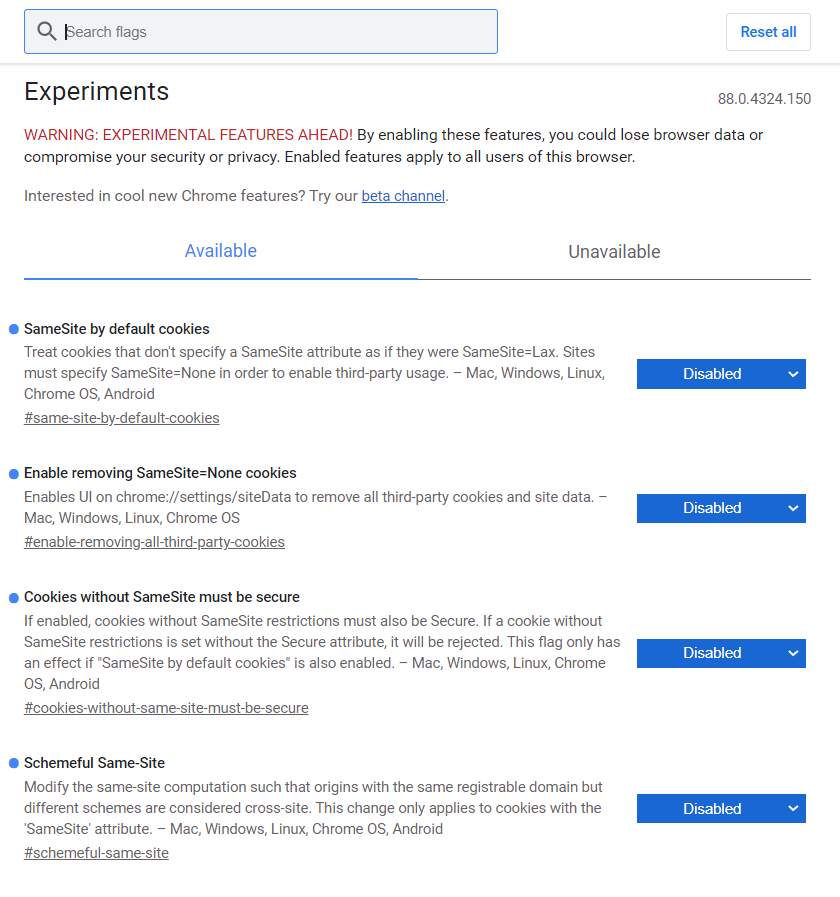Click the magnifying glass search icon
840x897 pixels.
(46, 31)
